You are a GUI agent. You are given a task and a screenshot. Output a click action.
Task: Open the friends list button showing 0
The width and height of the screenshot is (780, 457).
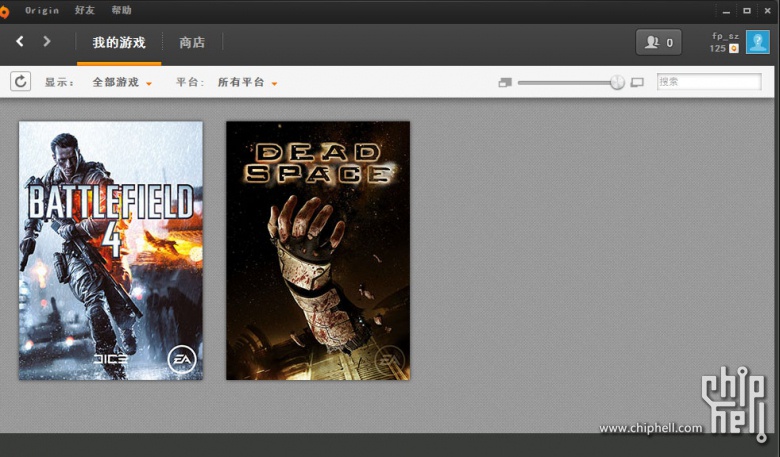659,42
